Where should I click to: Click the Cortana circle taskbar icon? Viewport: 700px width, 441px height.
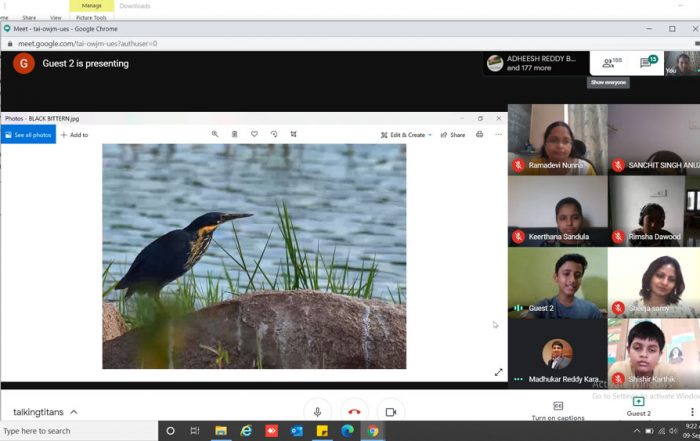pyautogui.click(x=170, y=431)
